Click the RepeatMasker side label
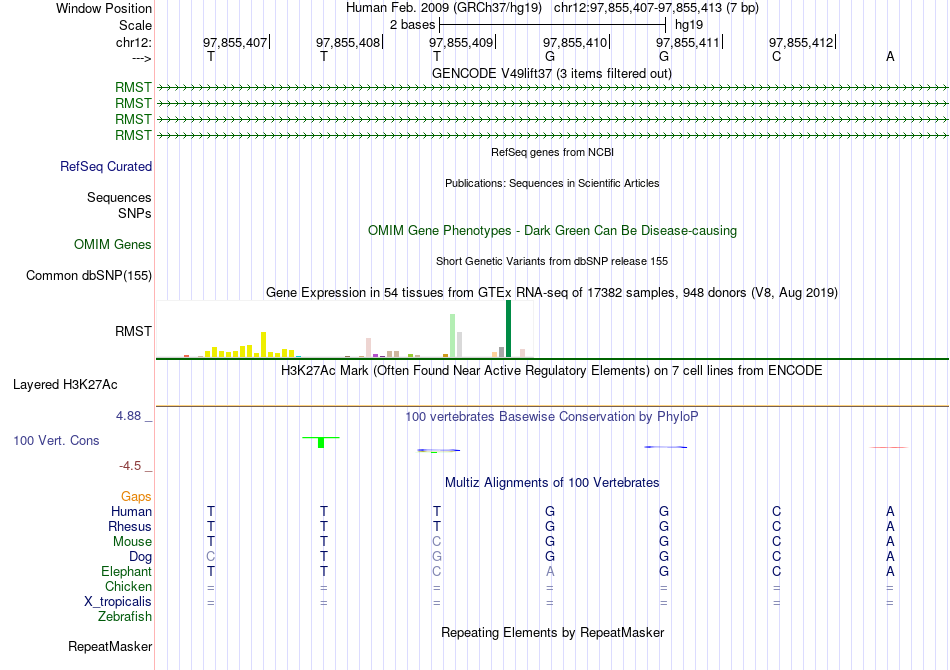Image resolution: width=950 pixels, height=670 pixels. coord(110,646)
